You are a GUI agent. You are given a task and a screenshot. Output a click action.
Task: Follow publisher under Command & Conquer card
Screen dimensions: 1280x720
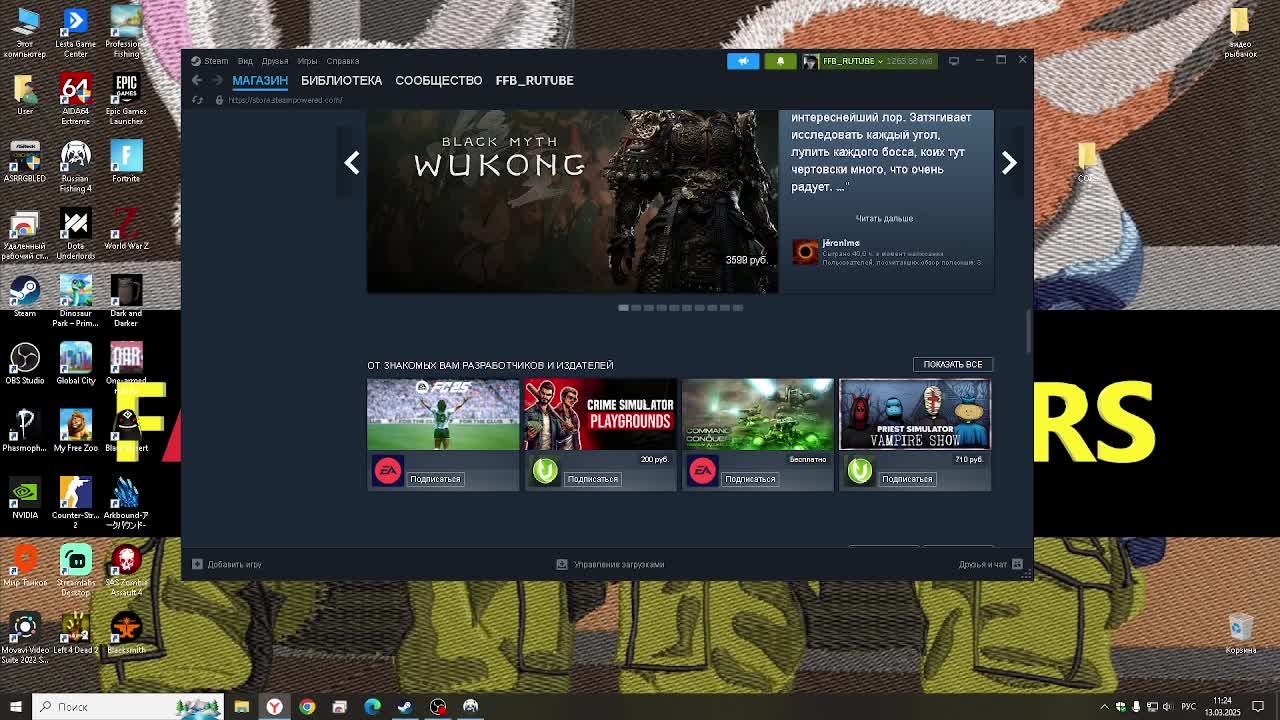(750, 479)
